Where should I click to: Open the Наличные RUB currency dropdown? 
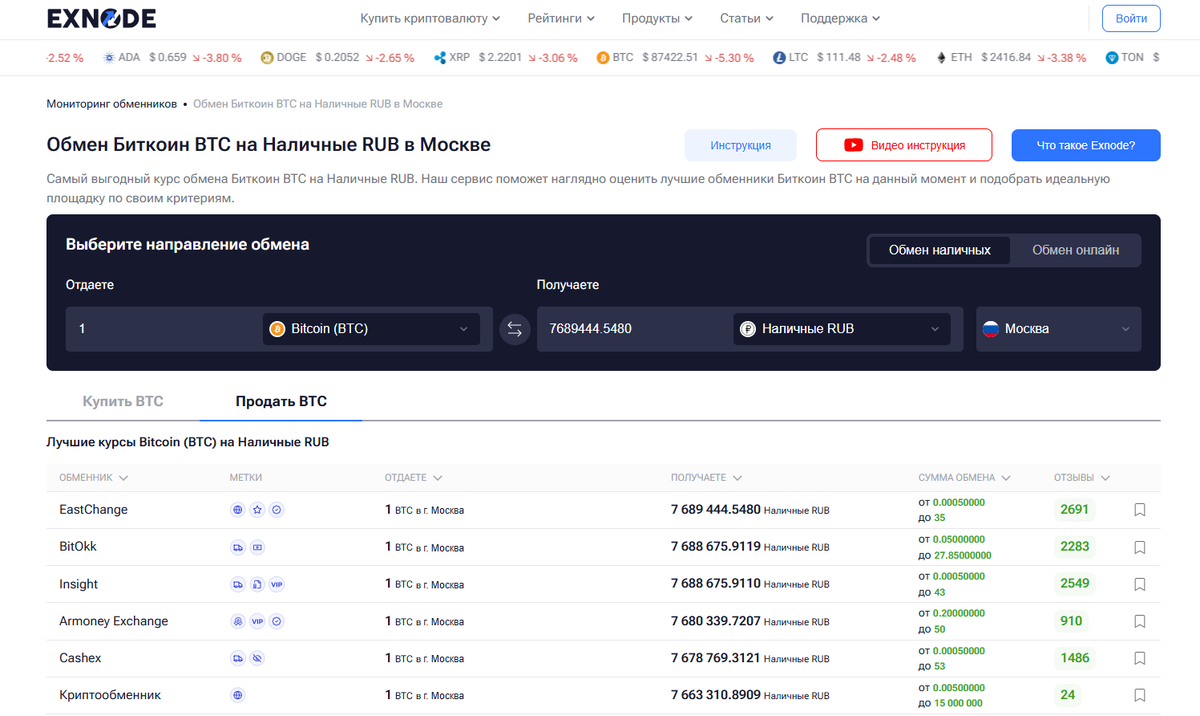click(841, 328)
